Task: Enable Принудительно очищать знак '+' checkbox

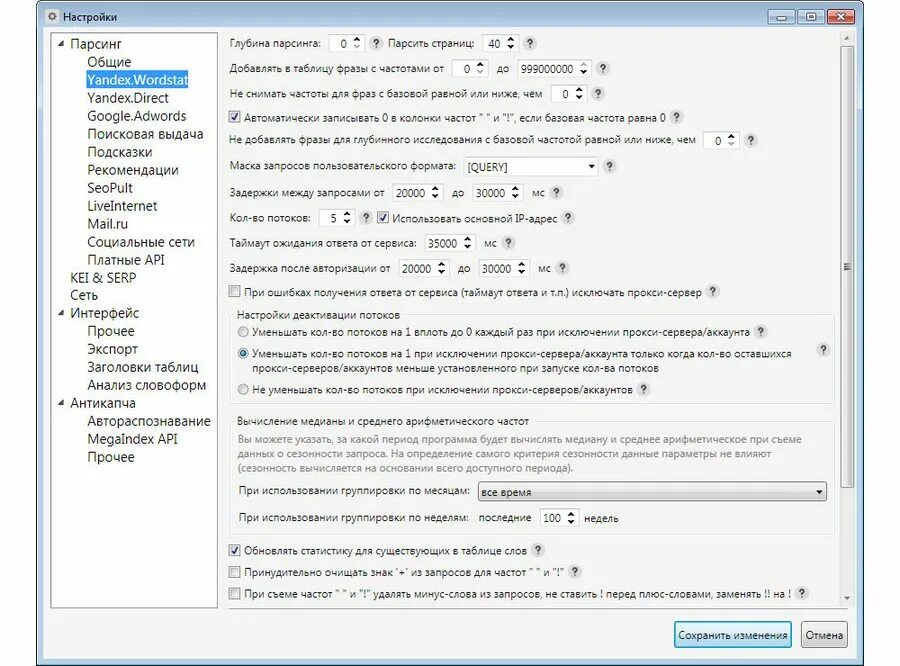Action: click(x=234, y=572)
